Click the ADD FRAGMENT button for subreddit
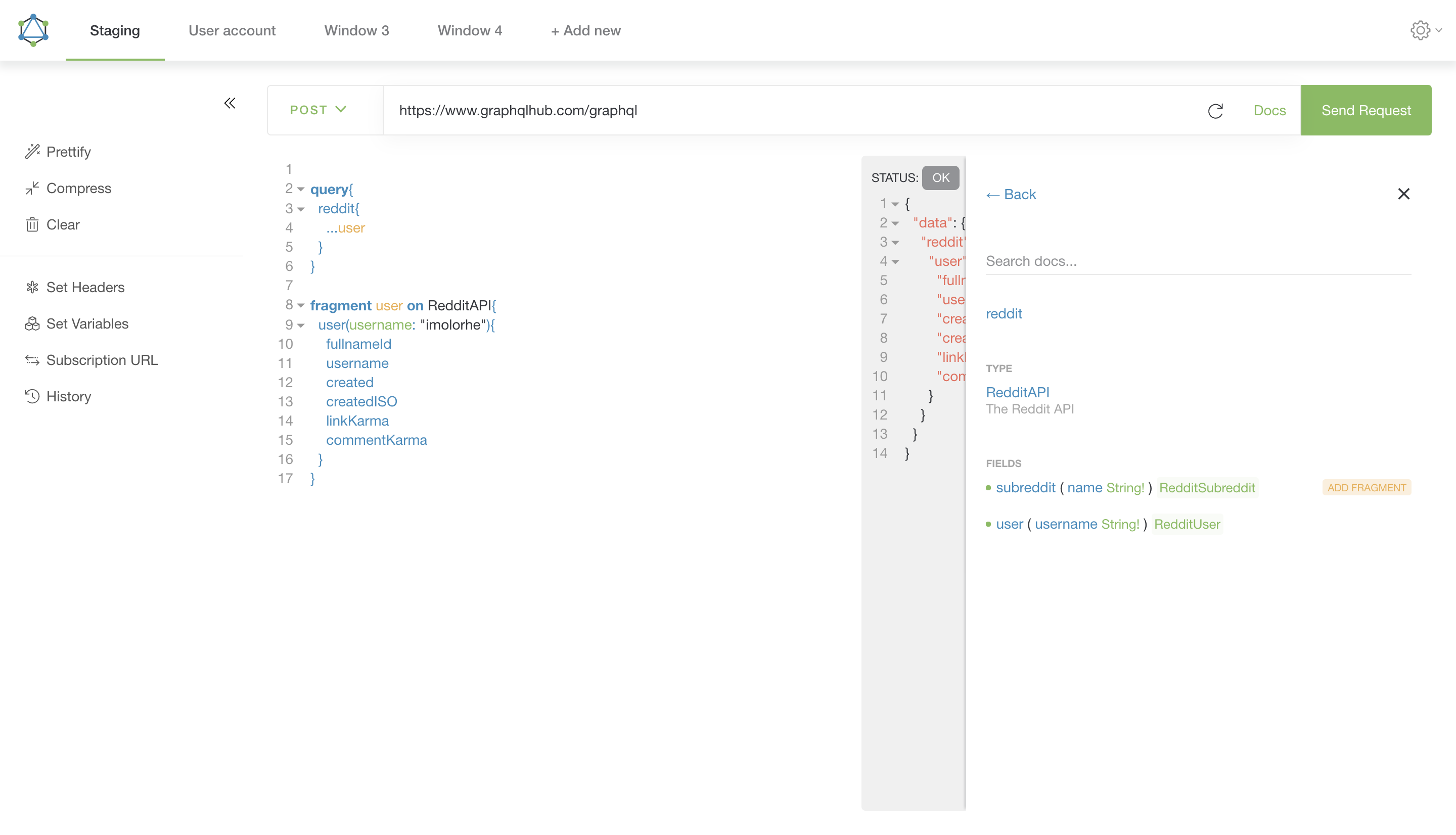1456x835 pixels. (x=1366, y=487)
